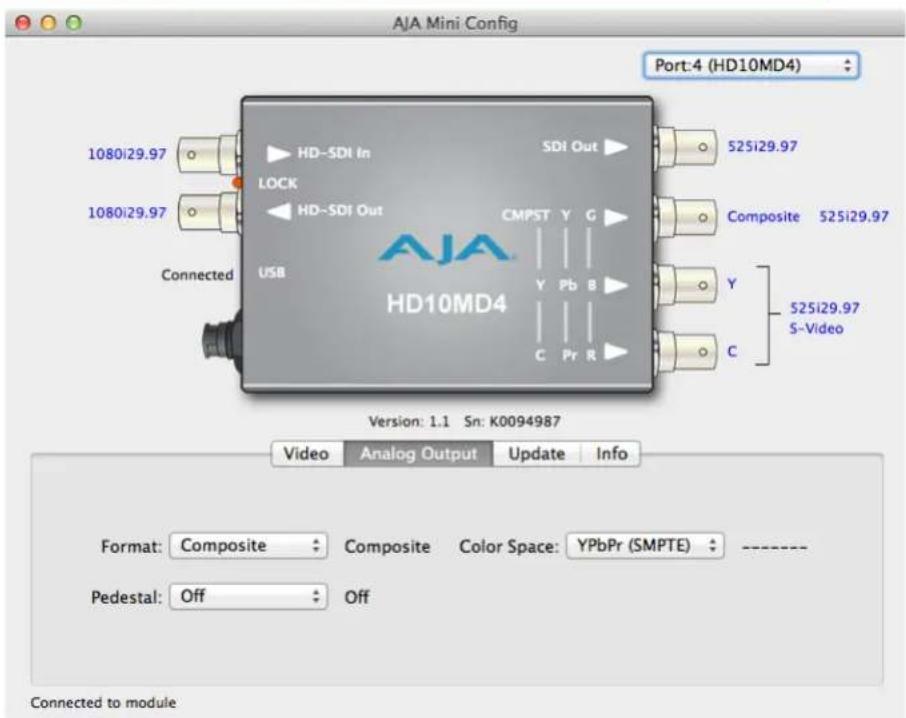Open the Color Space dropdown YPbPr (SMPTE)
This screenshot has height=718, width=906.
coord(645,545)
